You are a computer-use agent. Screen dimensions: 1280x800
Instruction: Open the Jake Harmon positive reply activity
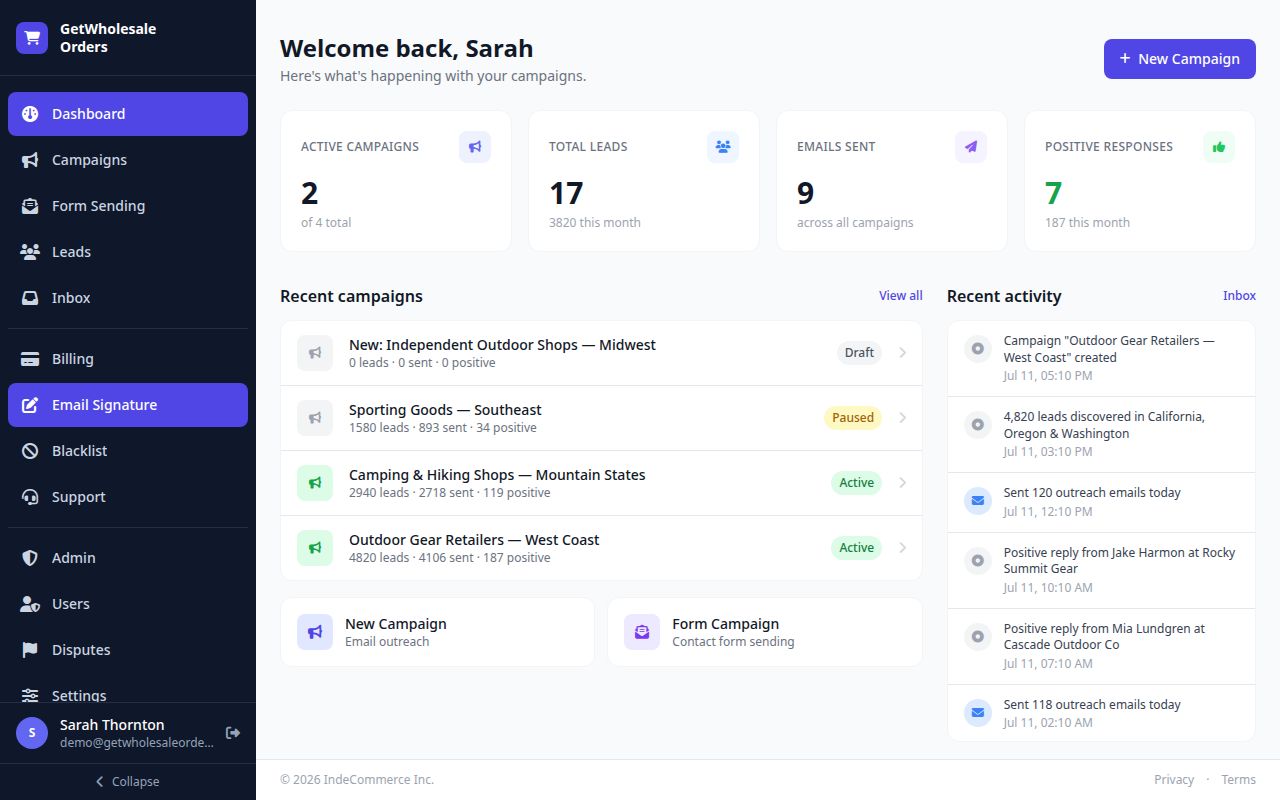point(1101,571)
